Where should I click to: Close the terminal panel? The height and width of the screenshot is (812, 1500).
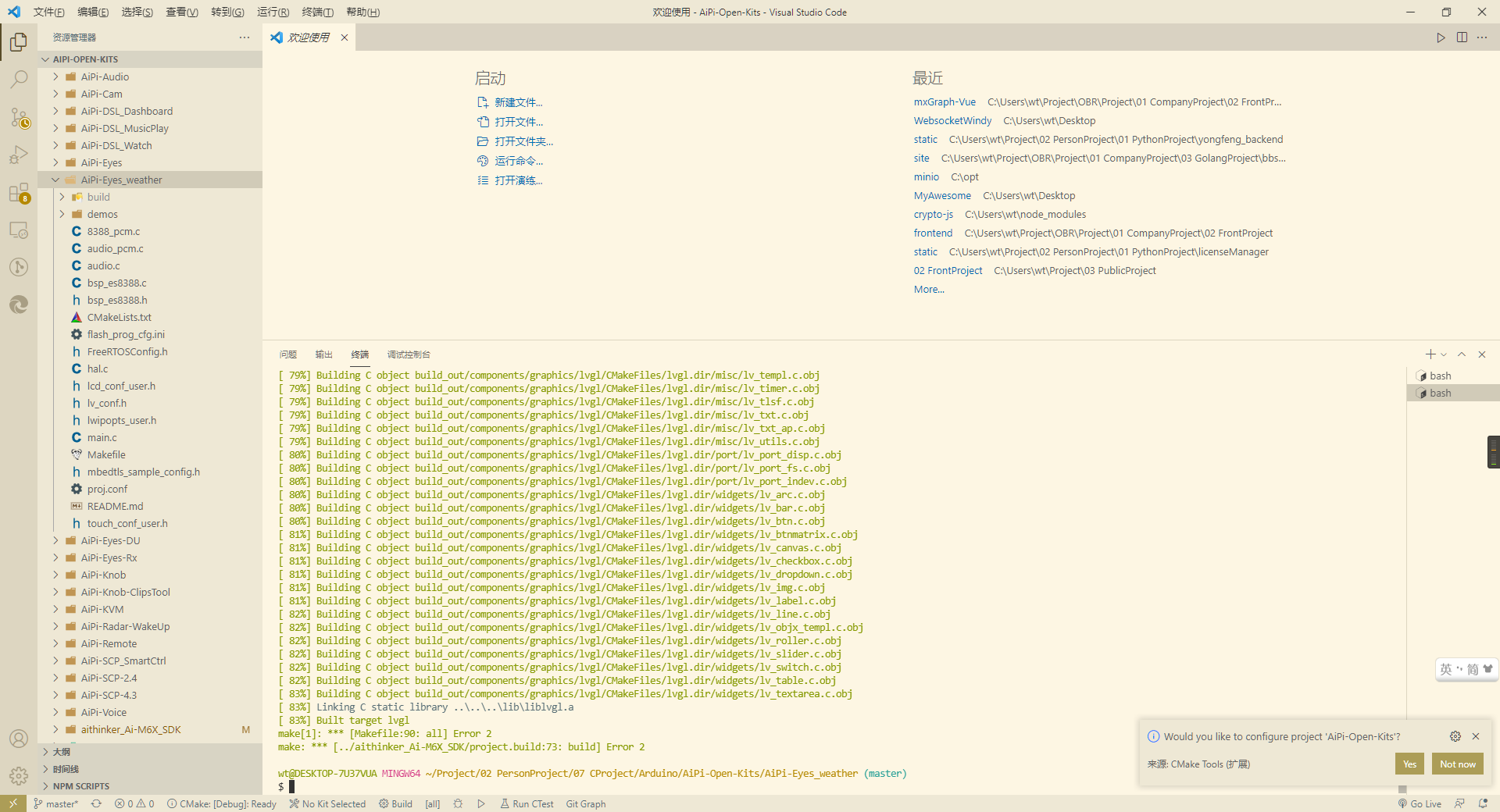point(1482,354)
